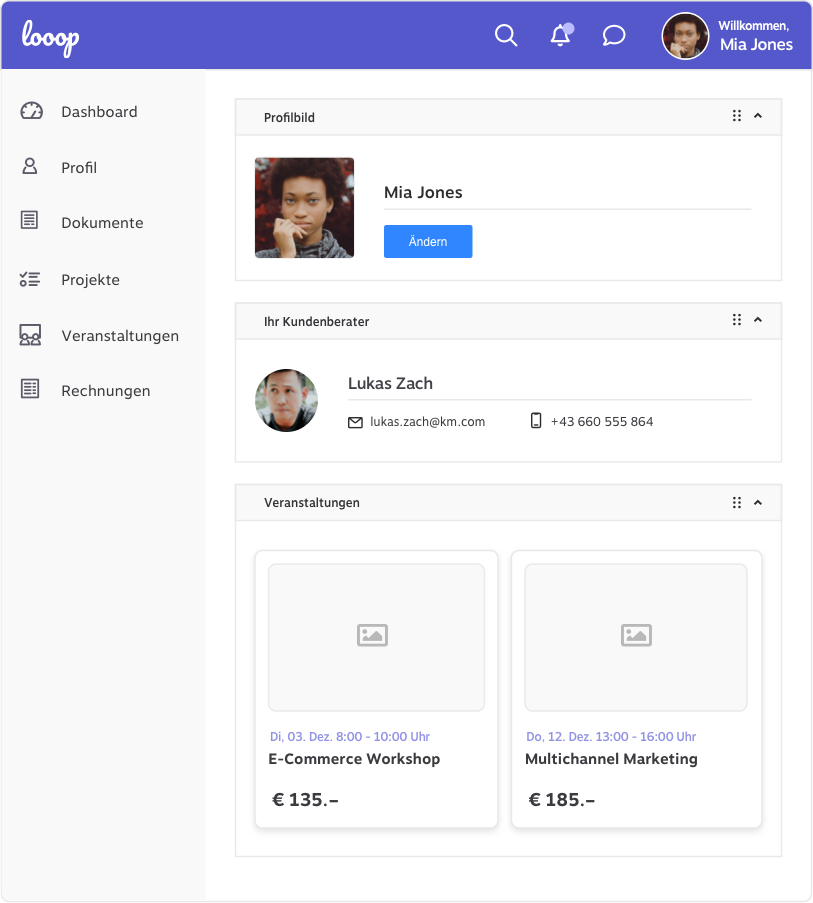The width and height of the screenshot is (813, 903).
Task: Open the E-Commerce Workshop event card
Action: pyautogui.click(x=376, y=689)
